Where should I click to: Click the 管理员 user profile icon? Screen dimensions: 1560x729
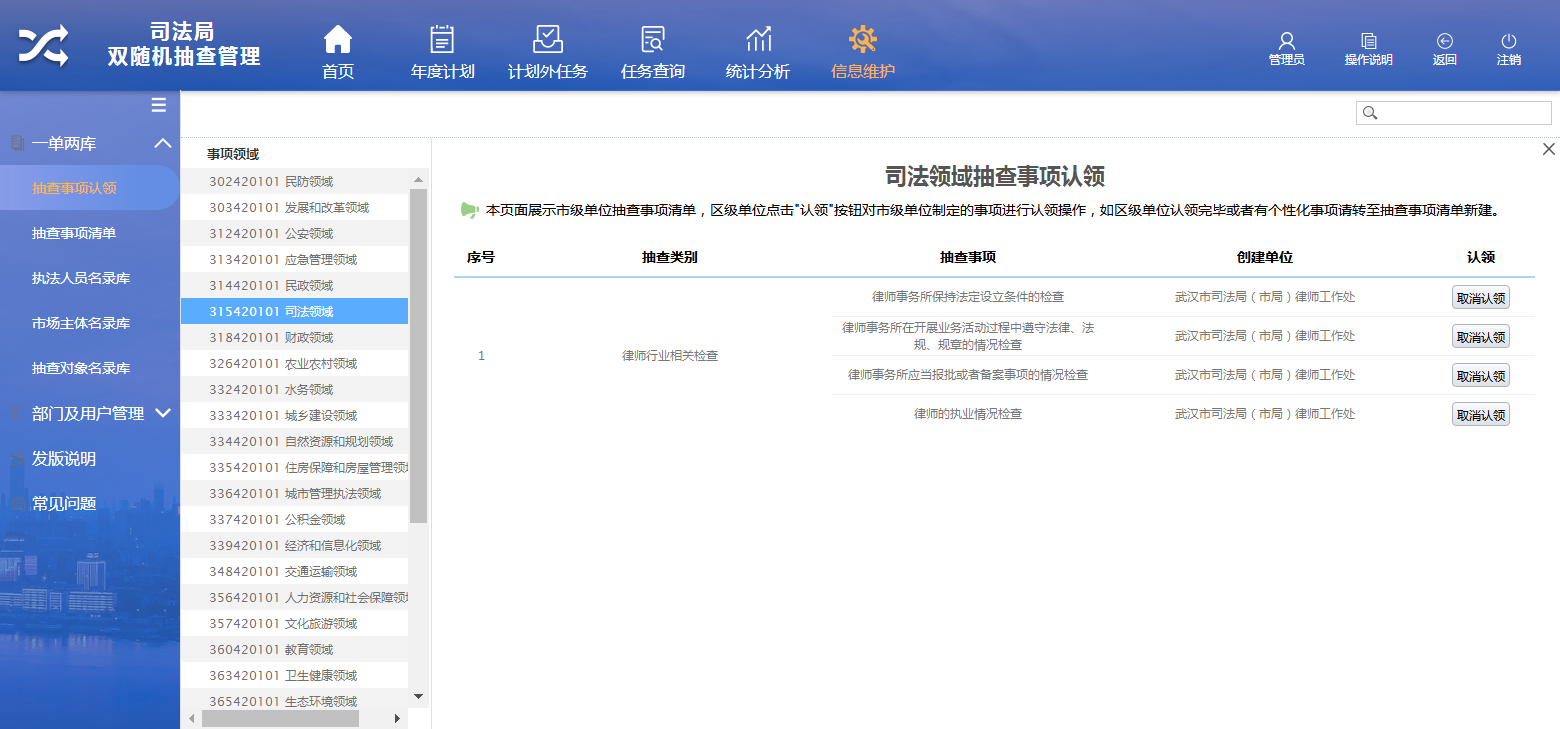point(1286,41)
